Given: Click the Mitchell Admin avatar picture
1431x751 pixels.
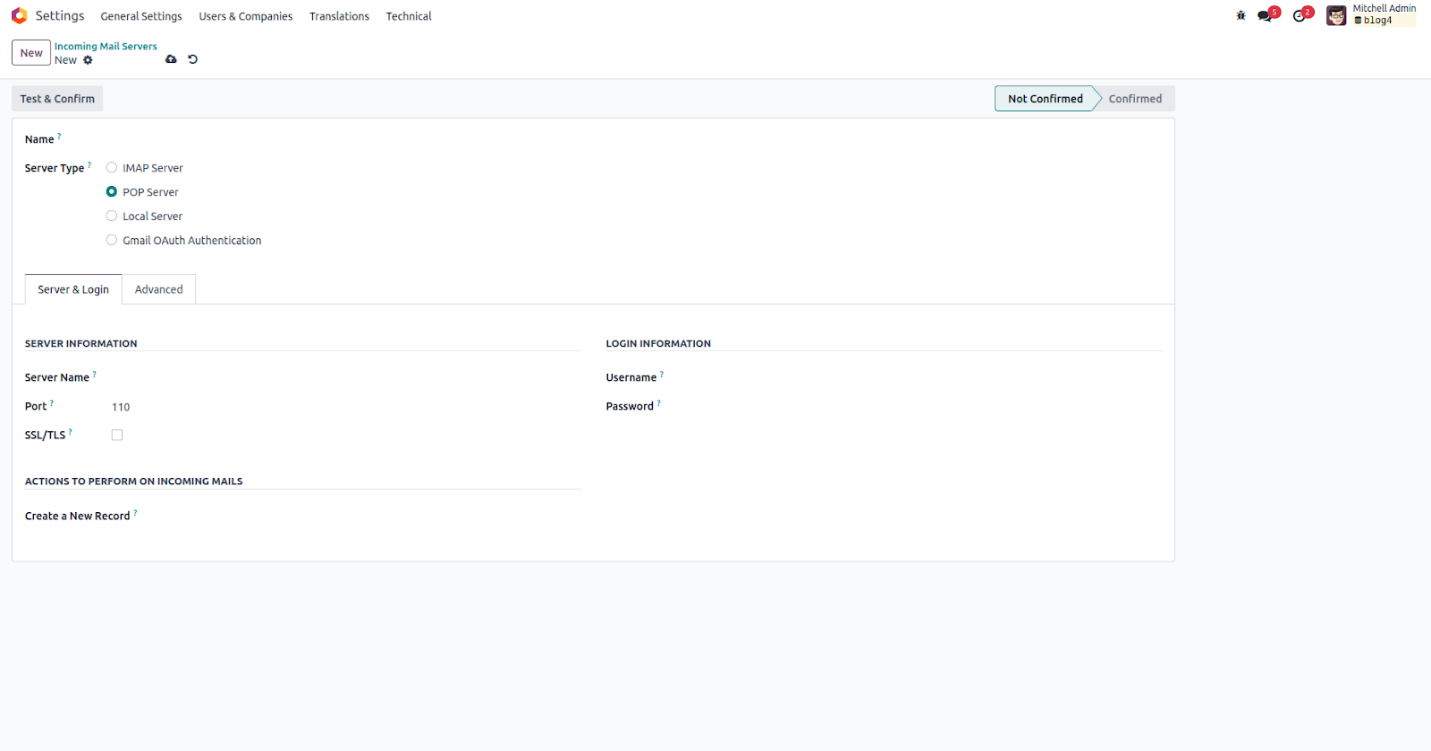Looking at the screenshot, I should [x=1336, y=16].
